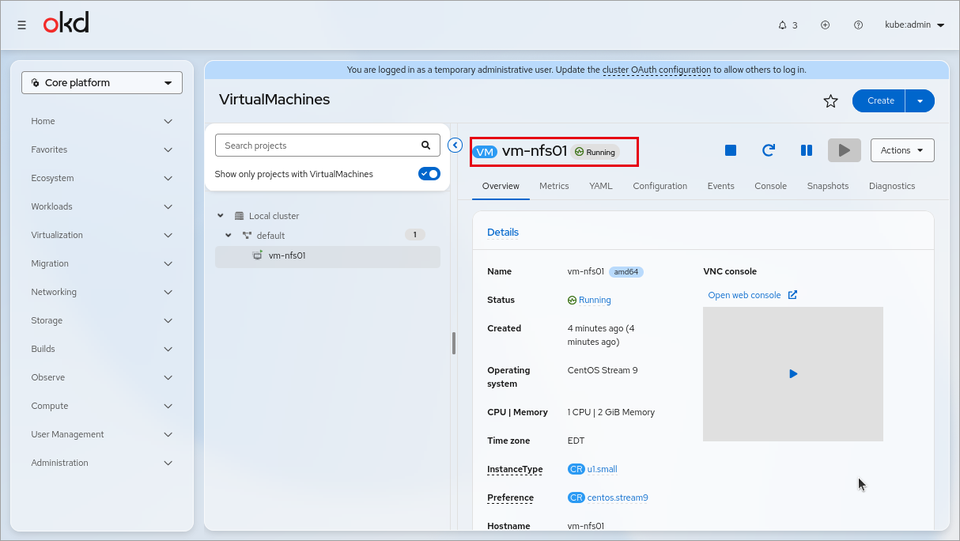Image resolution: width=960 pixels, height=541 pixels.
Task: Pause the virtual machine
Action: click(806, 151)
